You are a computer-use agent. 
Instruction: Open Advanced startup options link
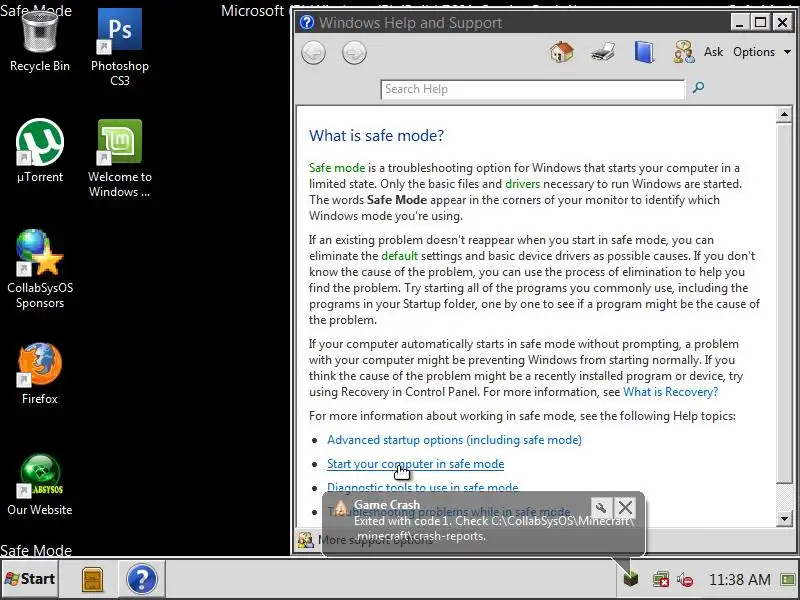454,440
